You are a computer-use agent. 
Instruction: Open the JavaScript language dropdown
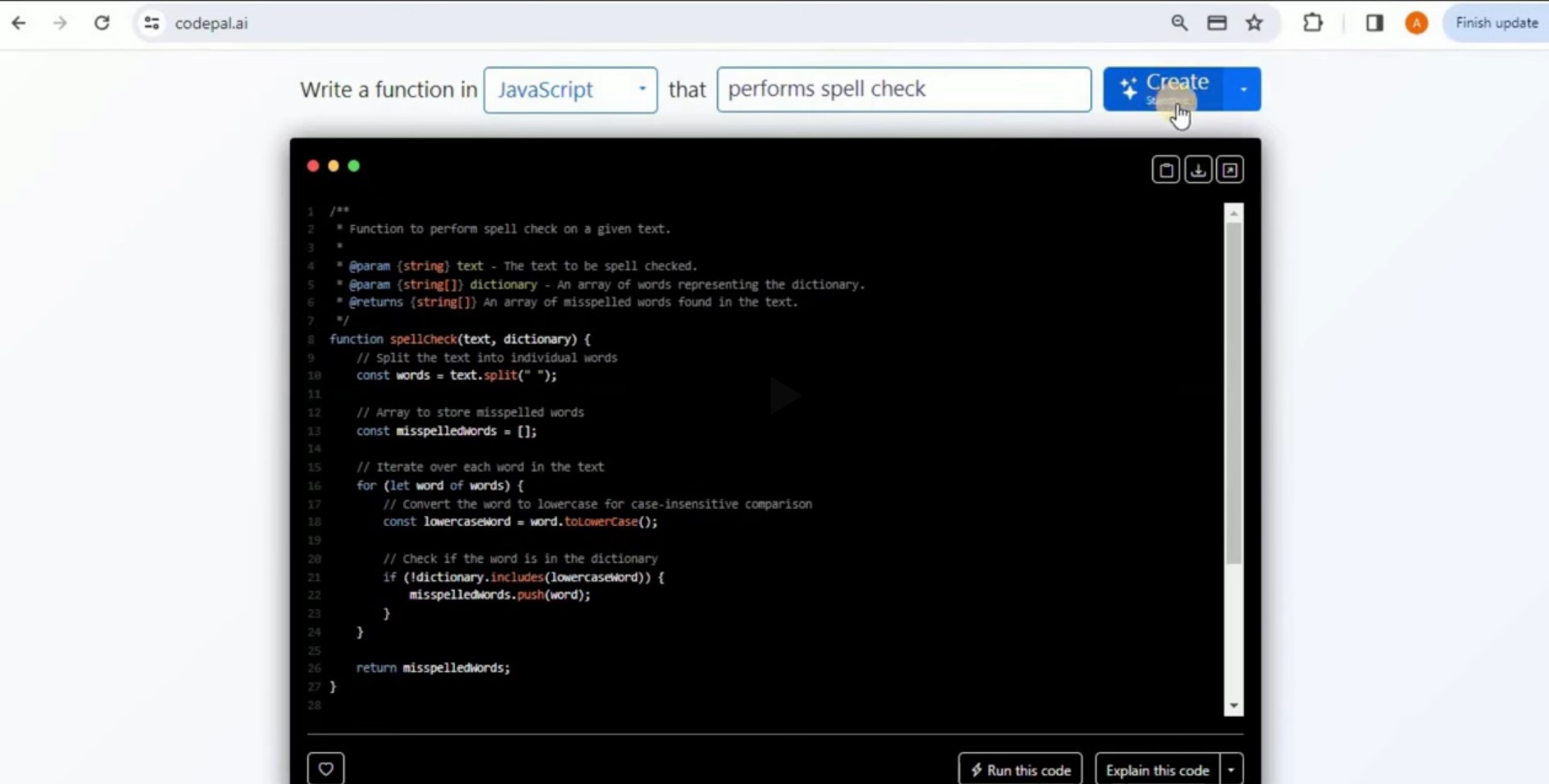coord(570,89)
